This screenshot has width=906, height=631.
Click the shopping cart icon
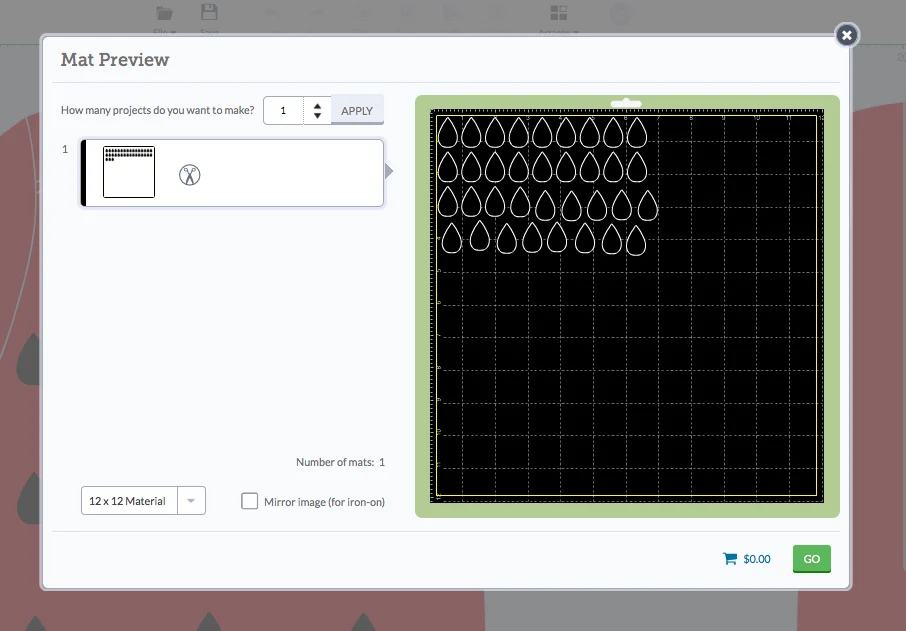point(730,559)
